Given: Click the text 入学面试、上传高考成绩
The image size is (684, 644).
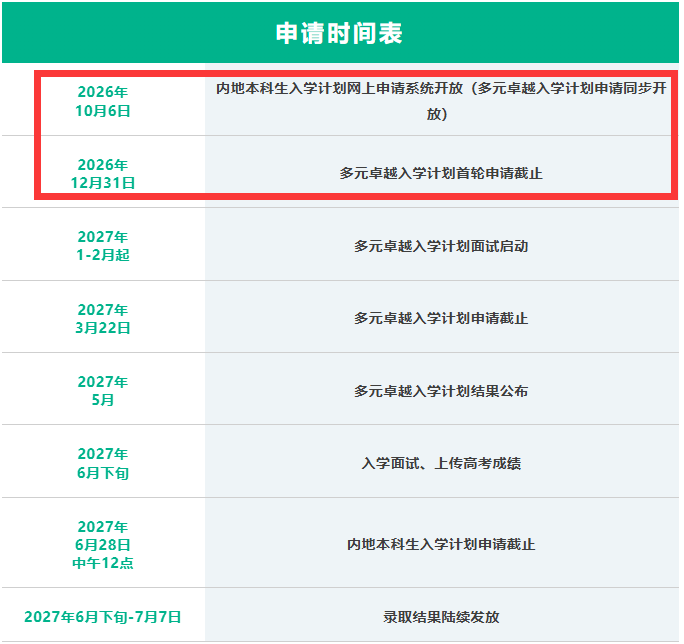Looking at the screenshot, I should click(441, 463).
